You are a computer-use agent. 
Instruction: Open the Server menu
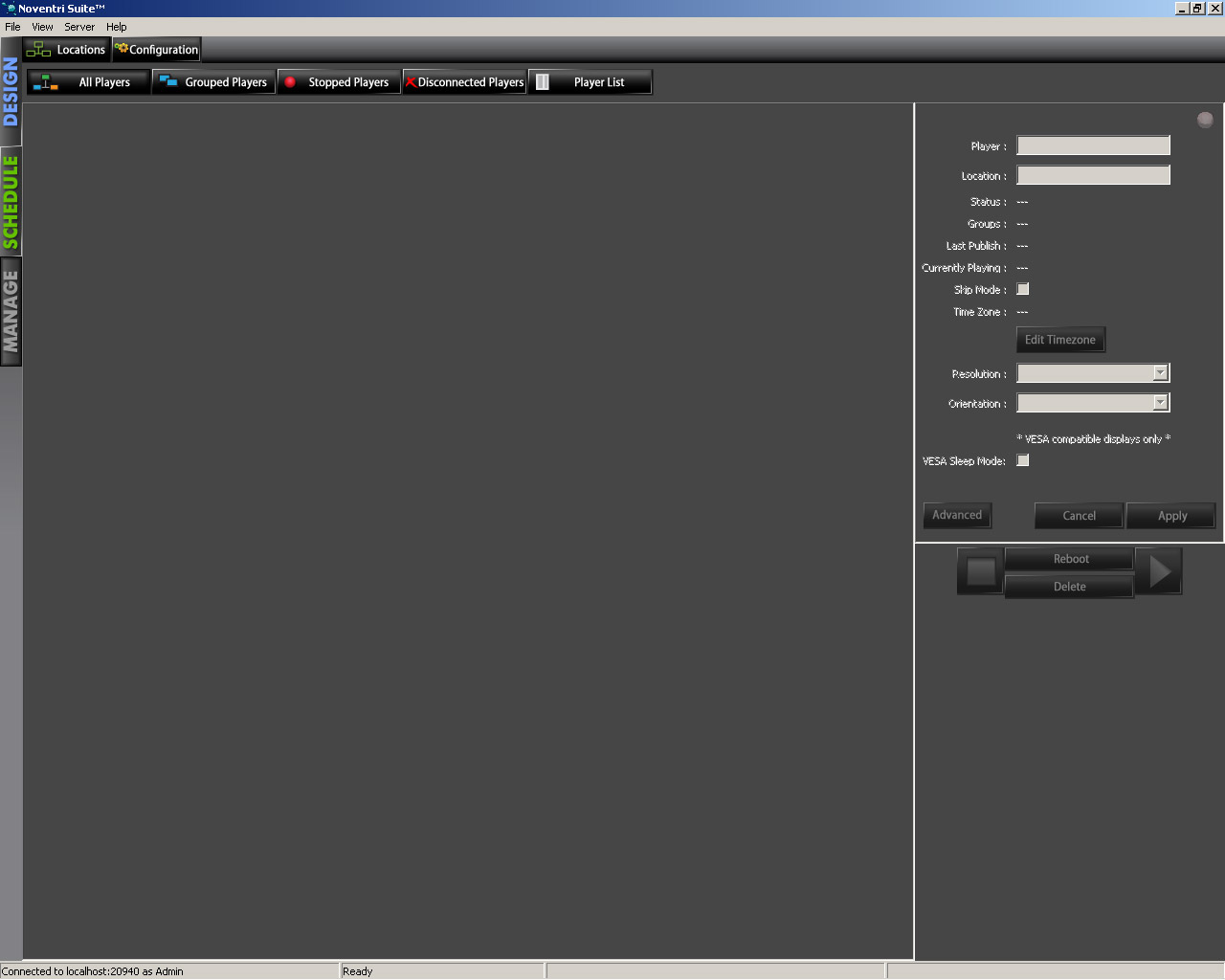(x=79, y=27)
